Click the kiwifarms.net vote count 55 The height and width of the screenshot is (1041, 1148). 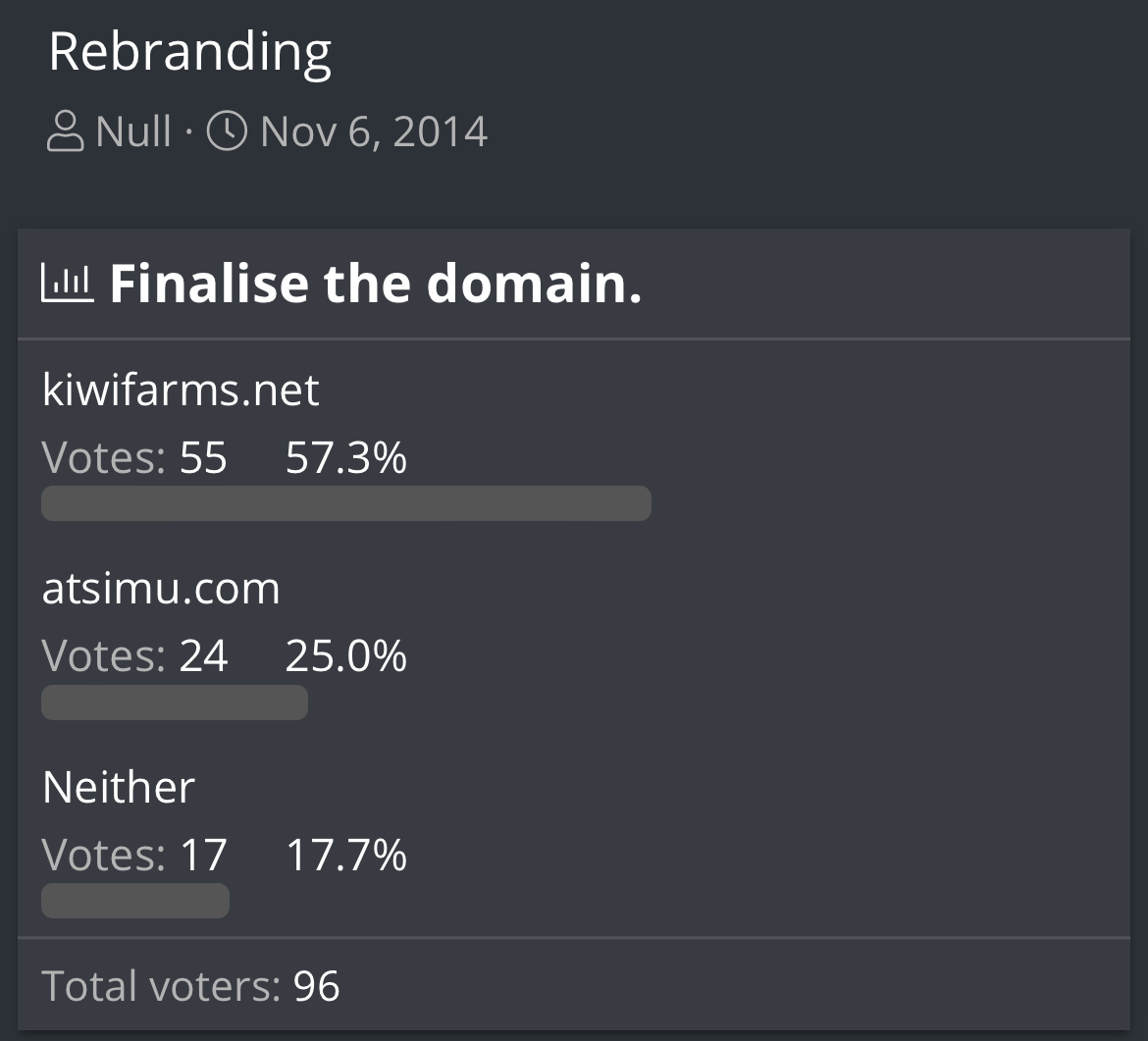pos(203,457)
